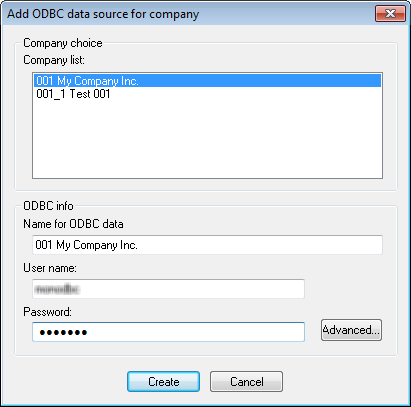Viewport: 411px width, 407px height.
Task: Click the 001 My Company Inc. text in name field
Action: 86,245
